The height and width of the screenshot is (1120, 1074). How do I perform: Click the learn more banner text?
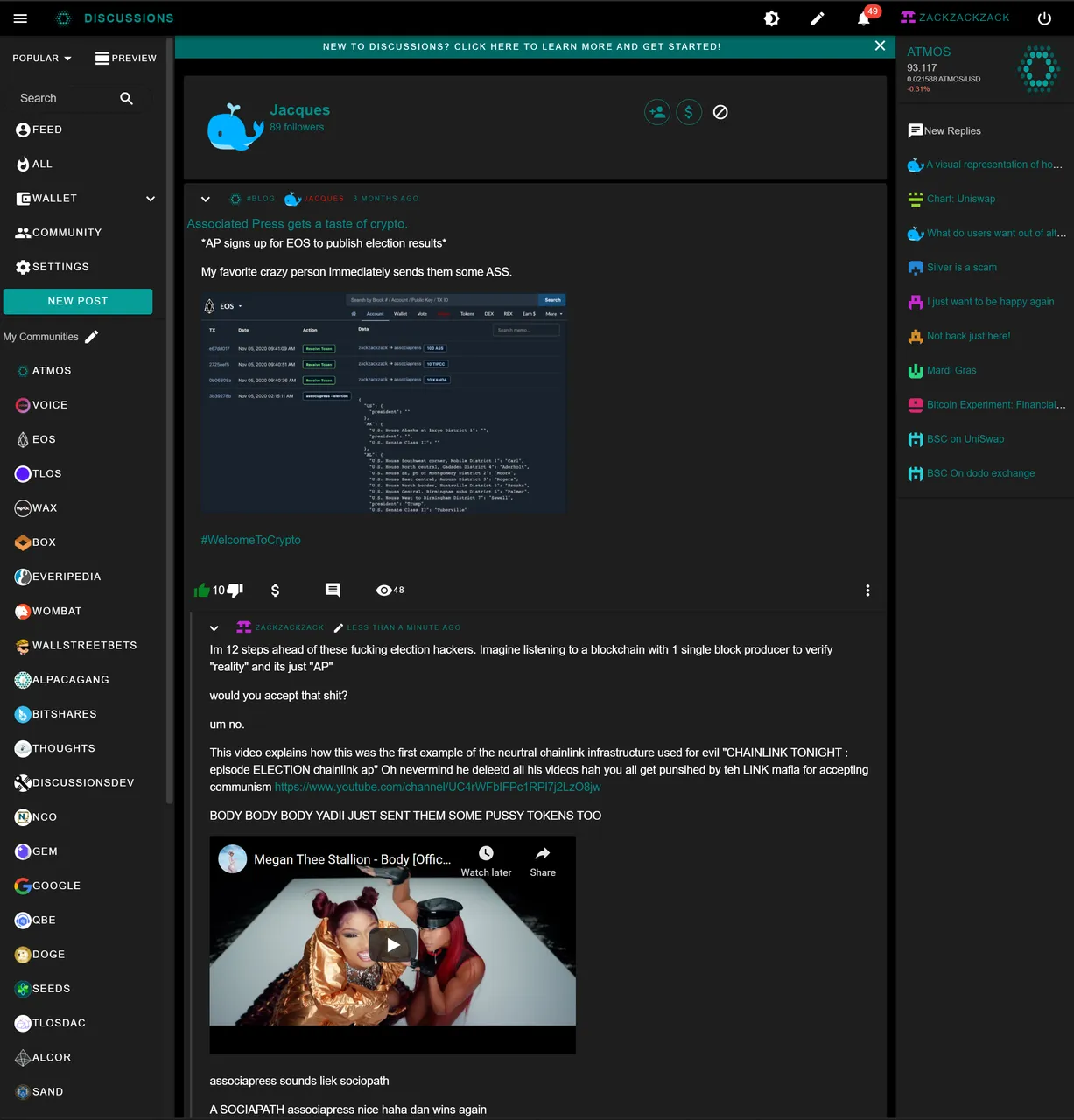tap(522, 47)
